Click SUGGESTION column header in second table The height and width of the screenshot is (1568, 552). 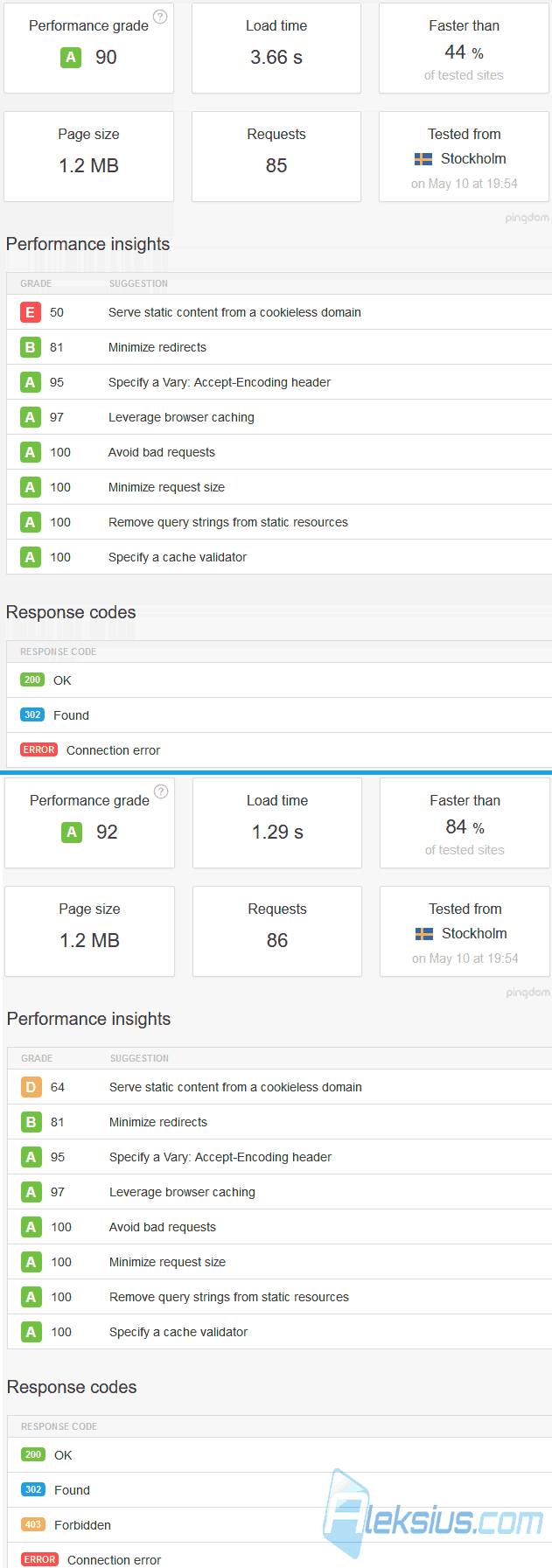pyautogui.click(x=139, y=1058)
